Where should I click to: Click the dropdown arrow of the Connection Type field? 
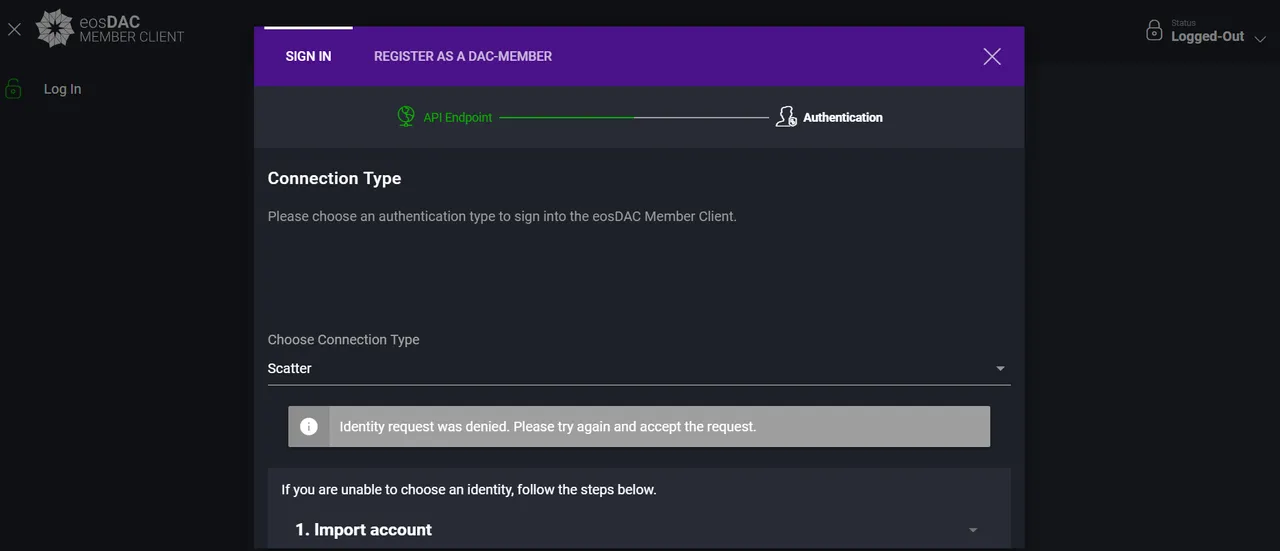(1000, 369)
